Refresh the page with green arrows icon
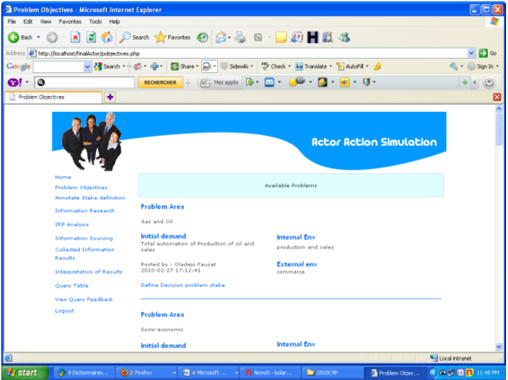 tap(91, 37)
